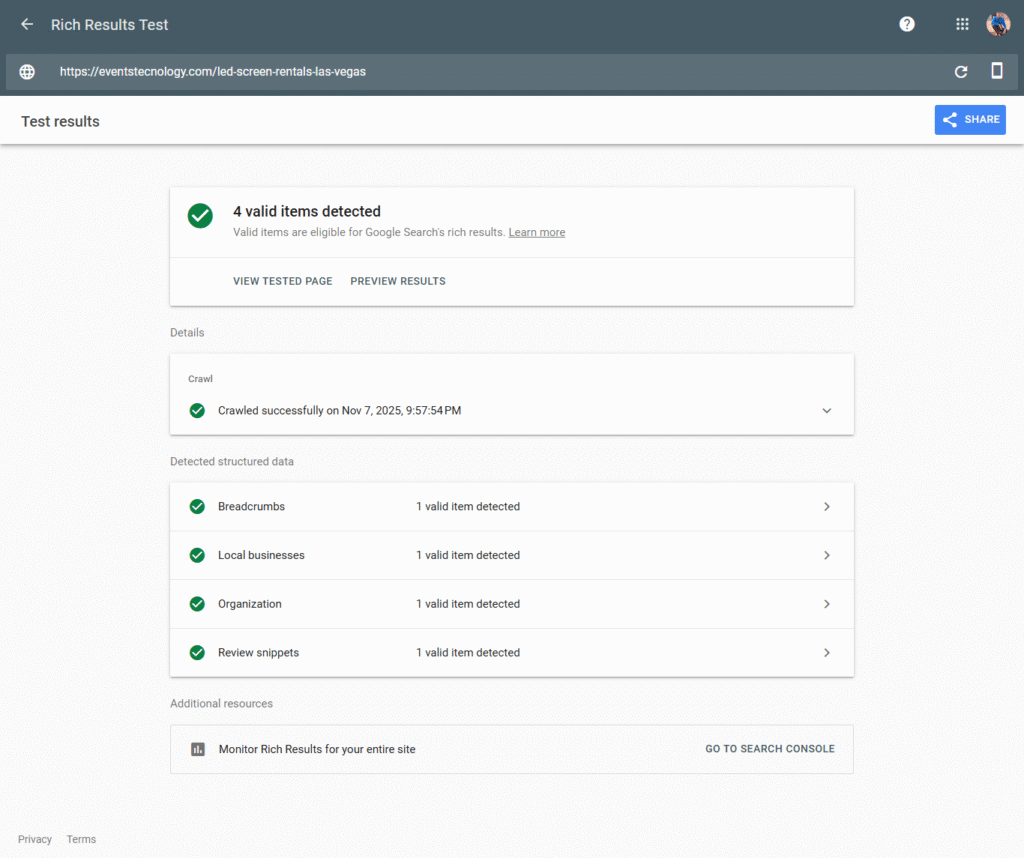Open the help question mark icon
Image resolution: width=1024 pixels, height=858 pixels.
[x=907, y=24]
